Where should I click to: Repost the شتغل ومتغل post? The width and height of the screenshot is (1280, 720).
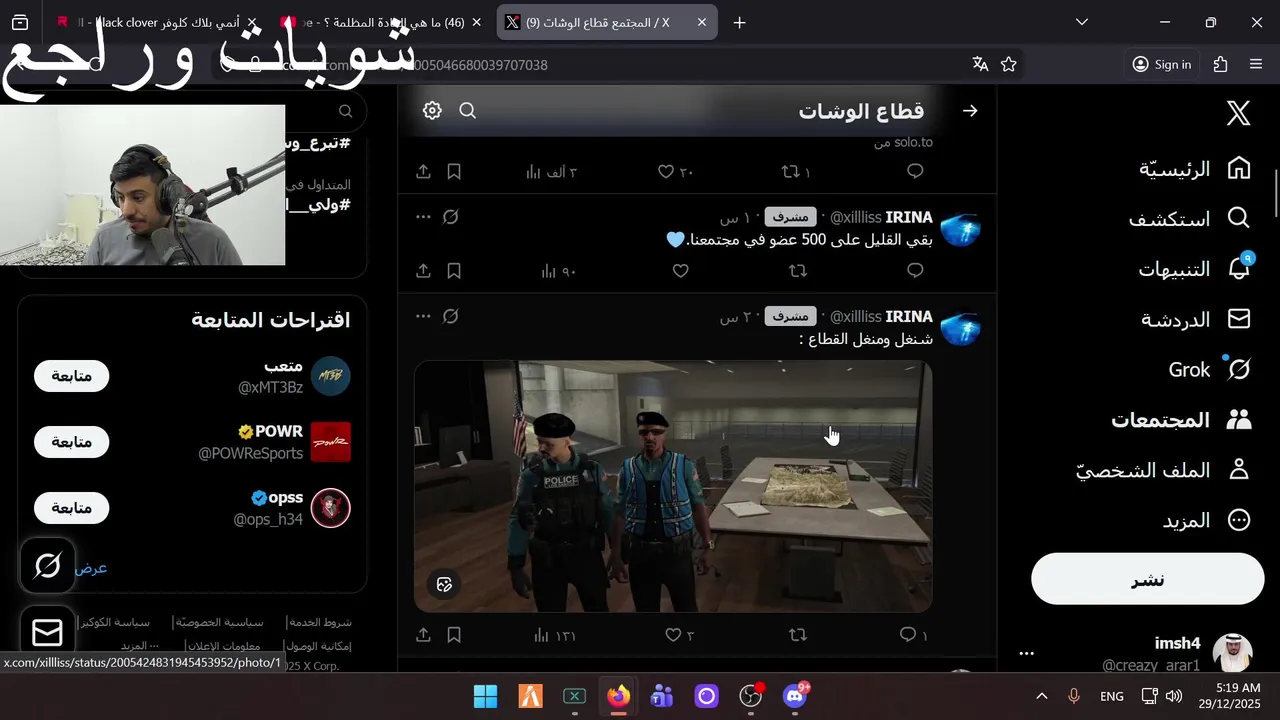click(798, 635)
